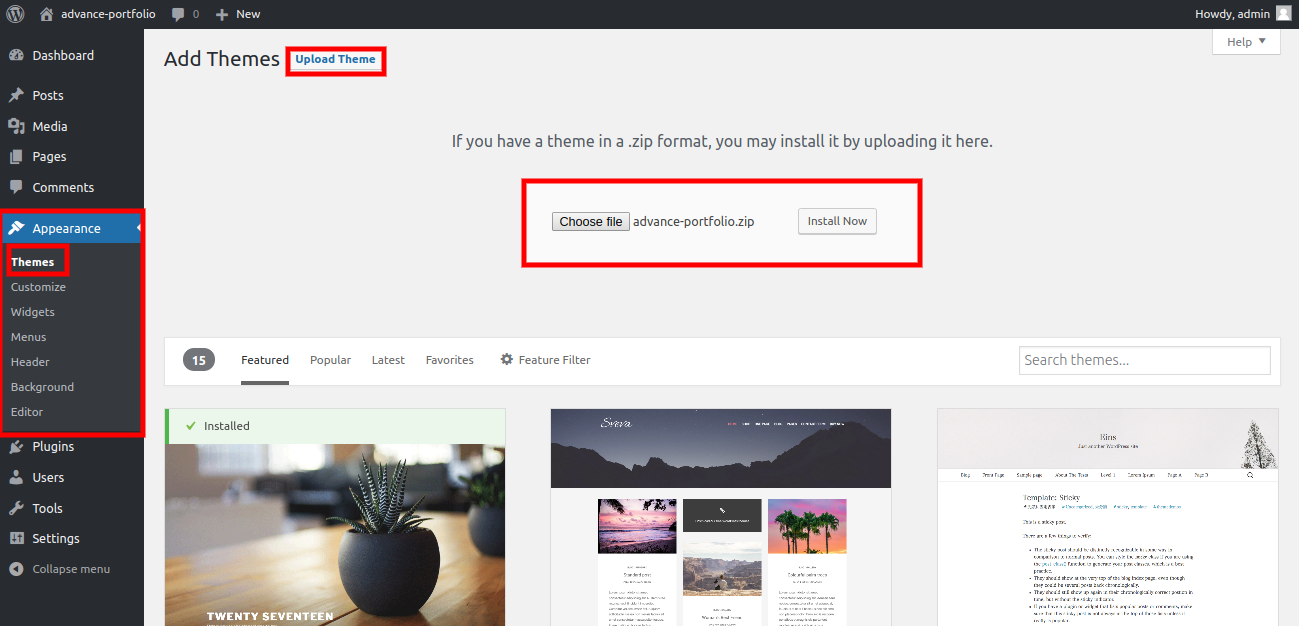The width and height of the screenshot is (1299, 626).
Task: Open the Themes submenu item
Action: tap(33, 262)
